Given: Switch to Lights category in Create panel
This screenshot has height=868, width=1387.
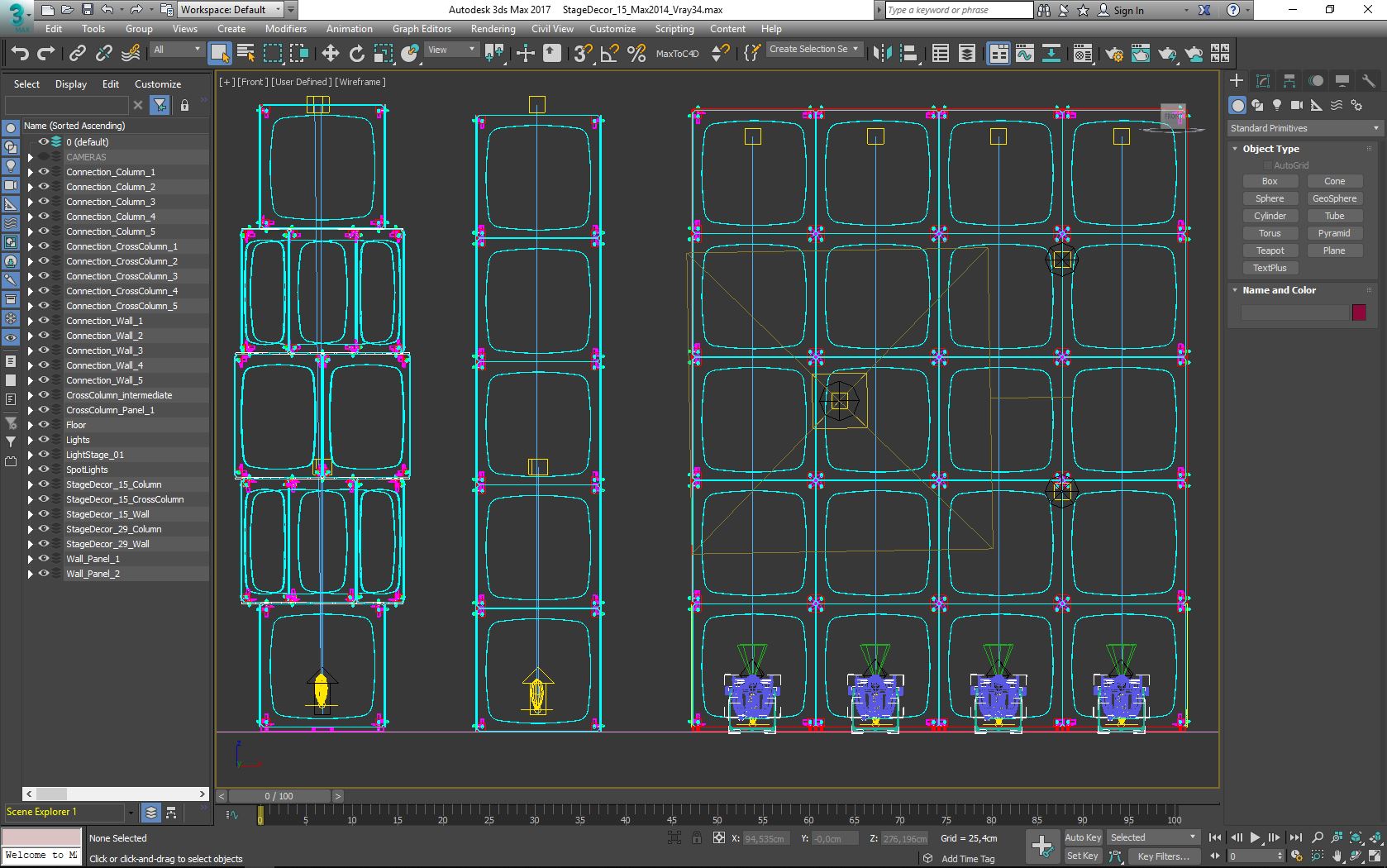Looking at the screenshot, I should 1277,105.
